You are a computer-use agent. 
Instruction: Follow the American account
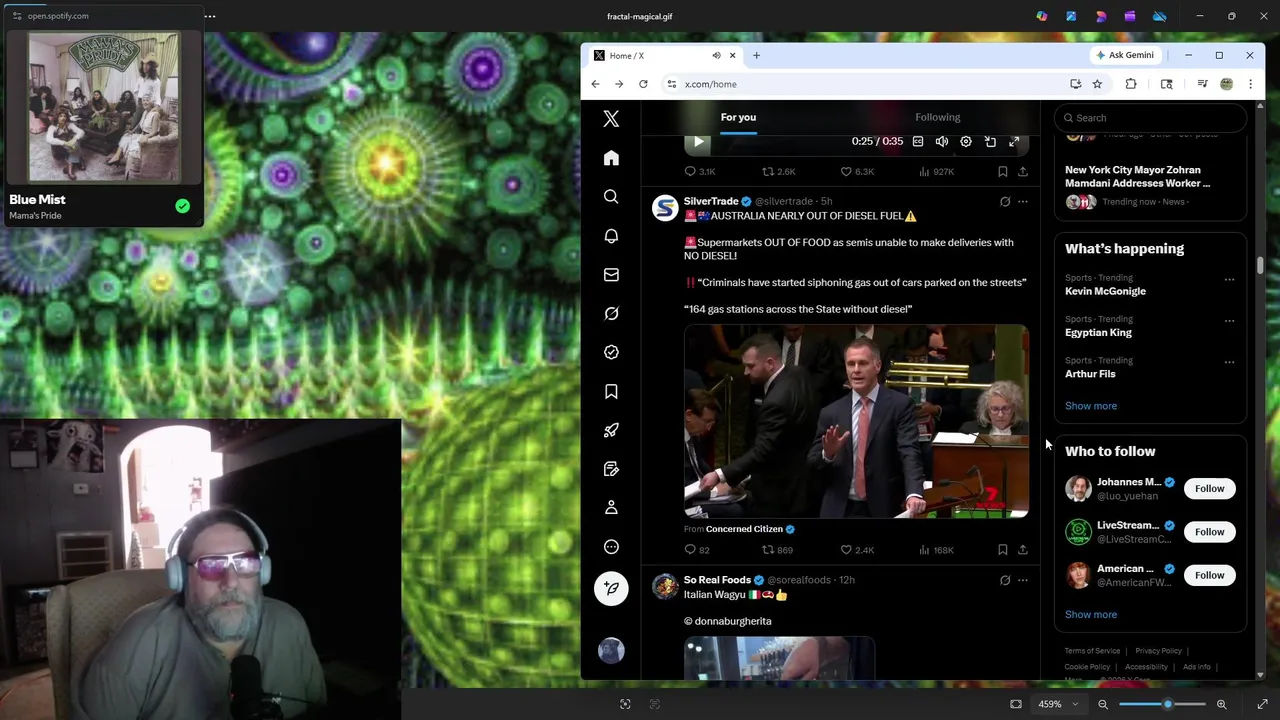(x=1209, y=575)
